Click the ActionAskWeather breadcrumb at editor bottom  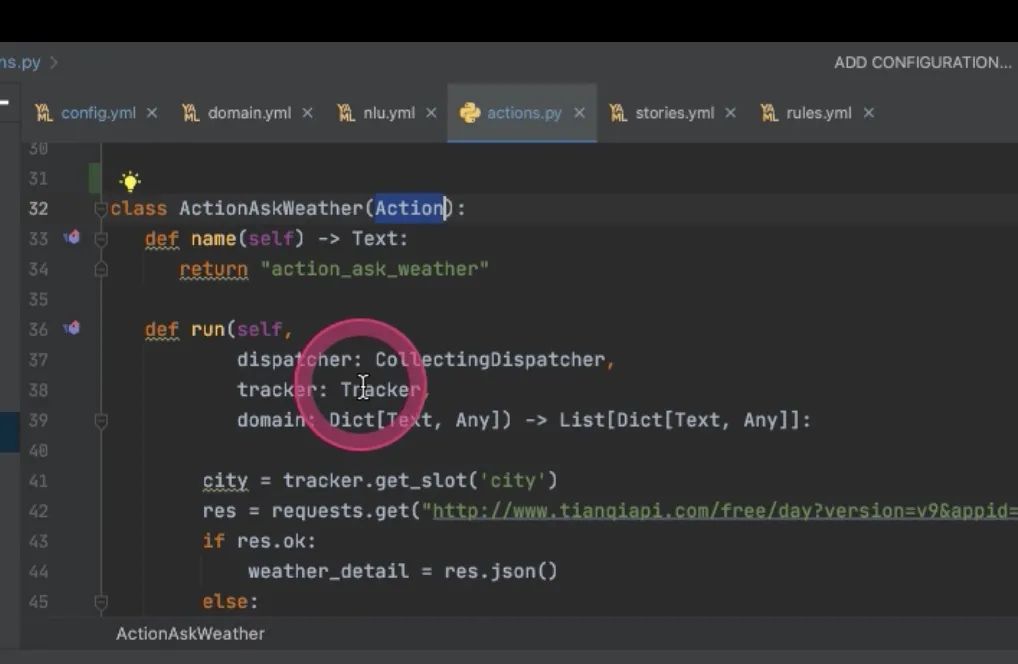tap(190, 633)
